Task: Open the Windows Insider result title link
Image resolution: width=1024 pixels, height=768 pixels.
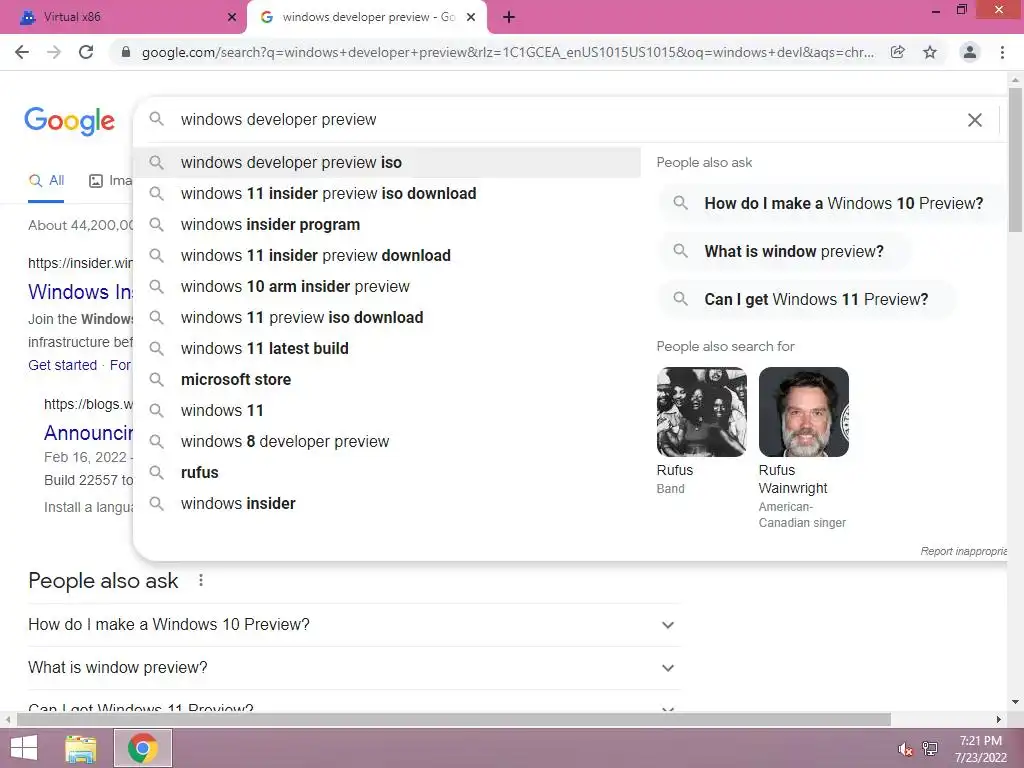Action: (80, 291)
